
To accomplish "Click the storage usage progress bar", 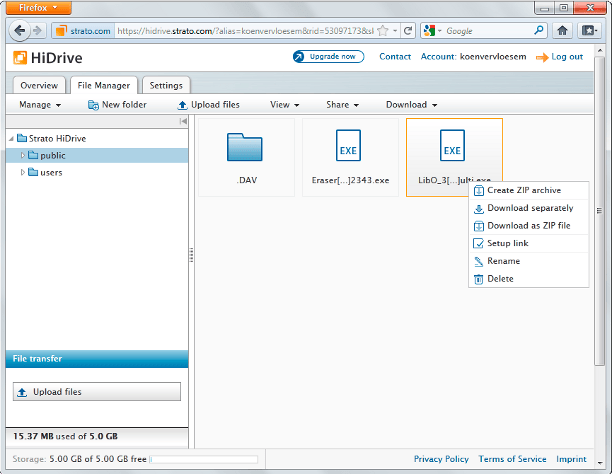I will [203, 459].
